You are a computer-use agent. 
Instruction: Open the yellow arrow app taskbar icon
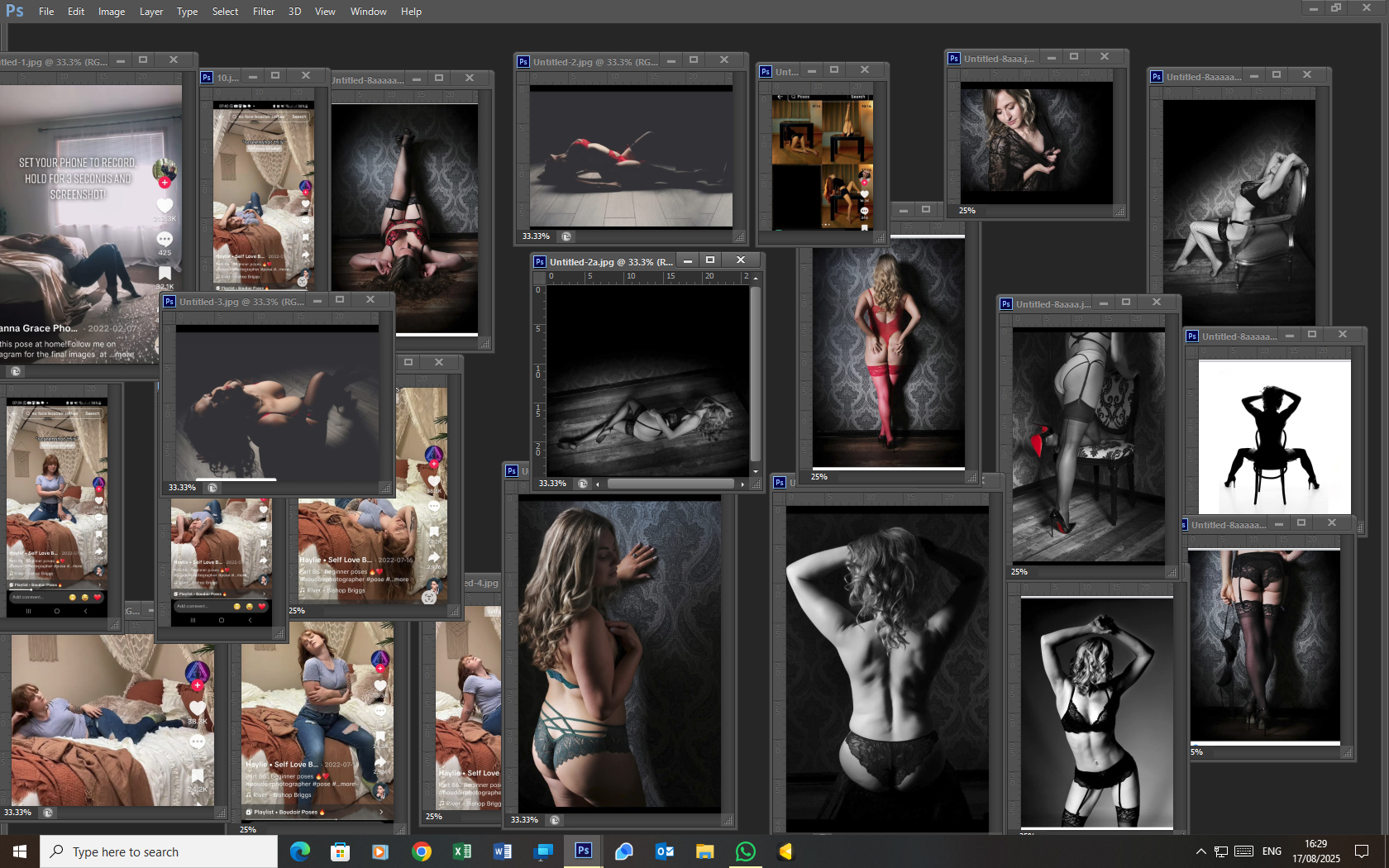(785, 851)
